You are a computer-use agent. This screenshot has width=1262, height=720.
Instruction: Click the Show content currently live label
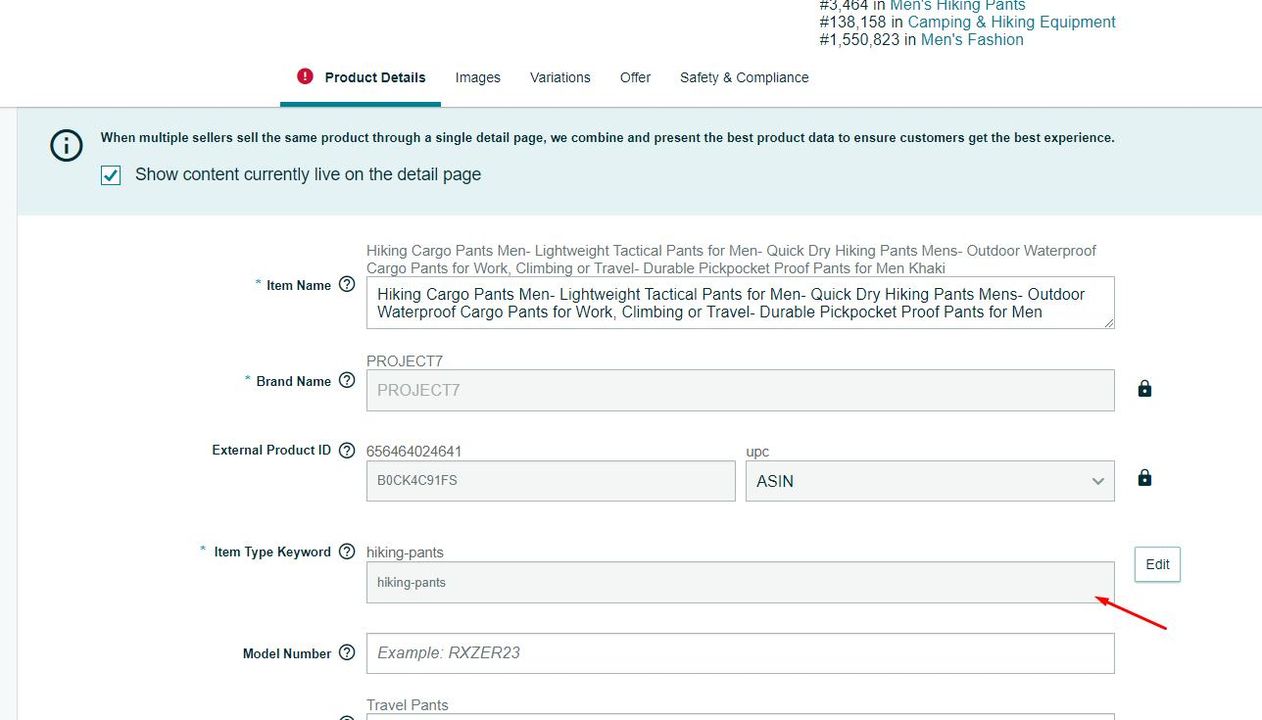point(308,174)
